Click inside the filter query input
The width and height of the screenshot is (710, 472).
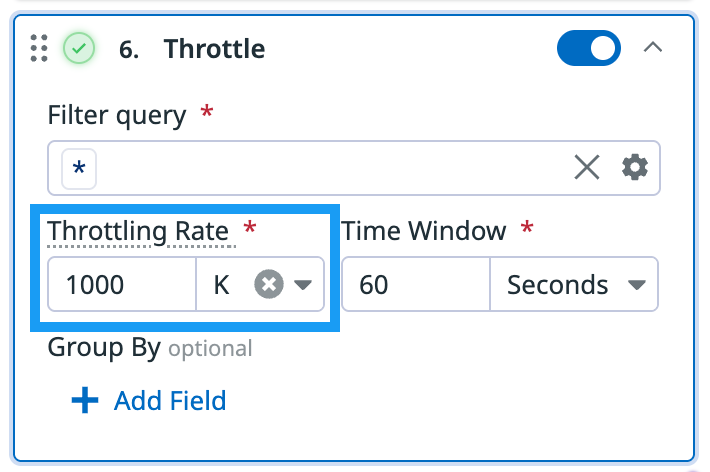330,168
